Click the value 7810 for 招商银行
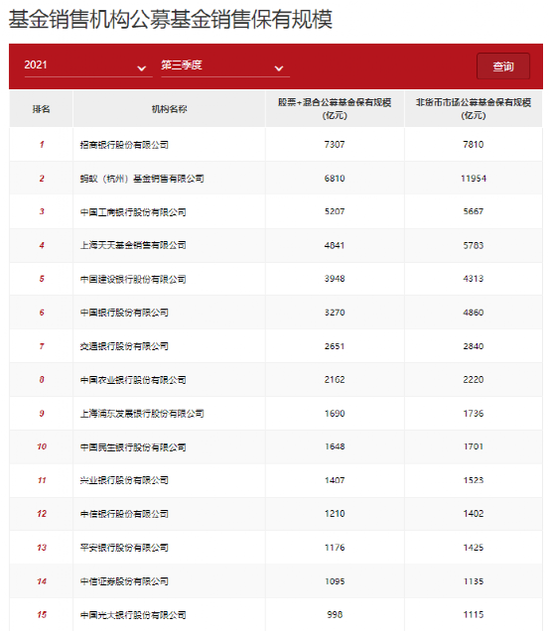550x631 pixels. point(473,144)
